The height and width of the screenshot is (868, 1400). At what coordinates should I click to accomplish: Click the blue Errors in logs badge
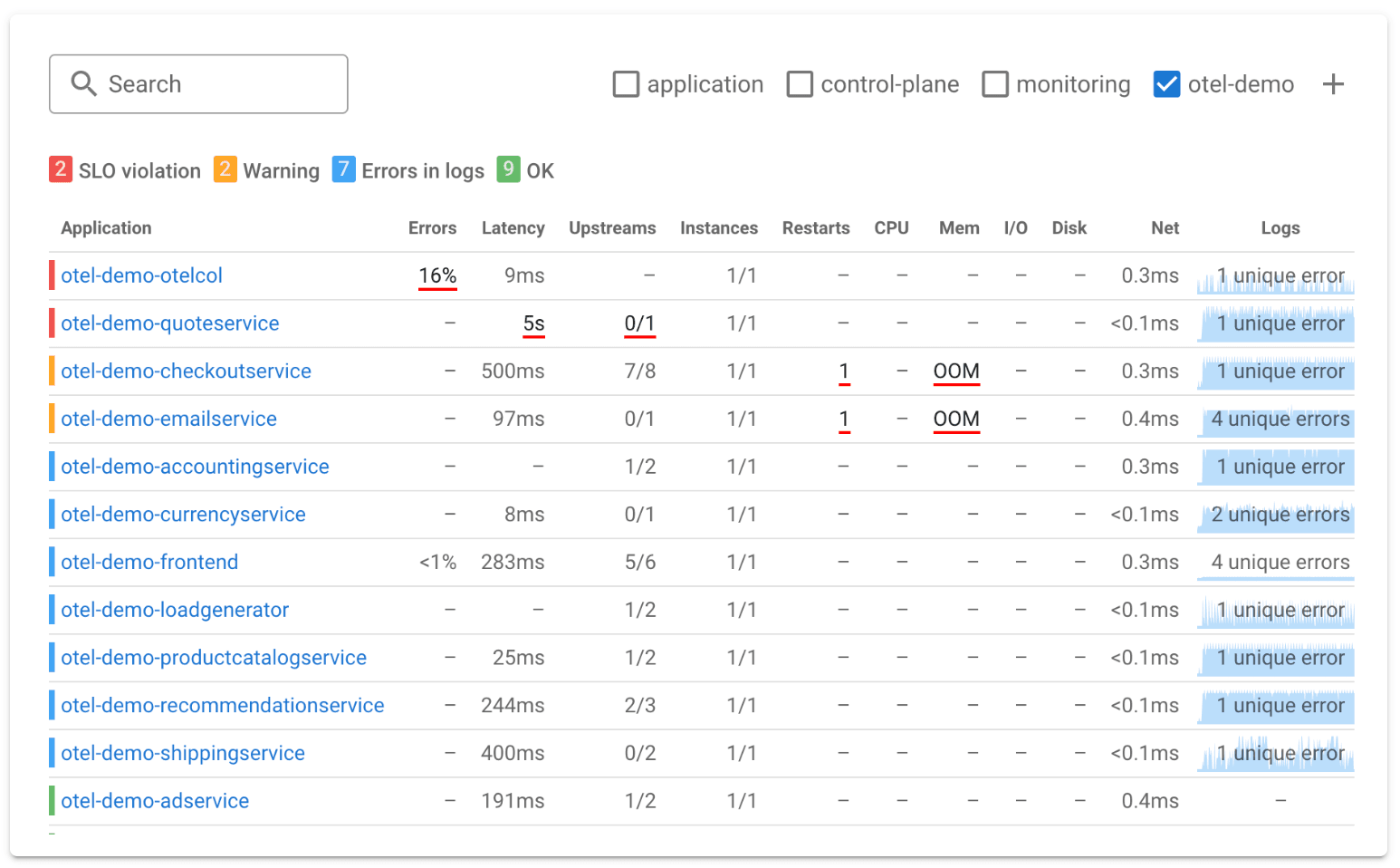343,169
